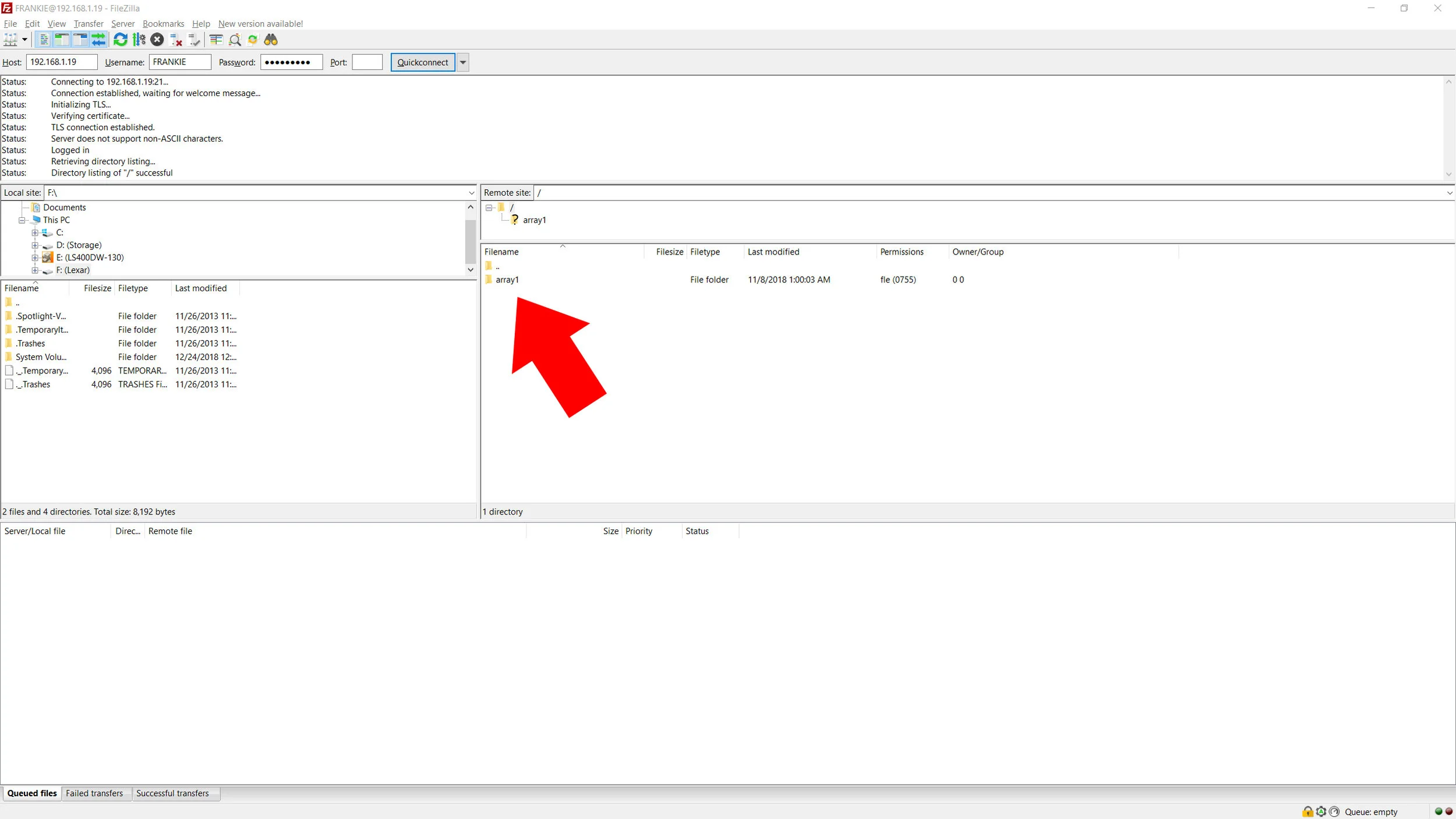The image size is (1456, 819).
Task: Open the View menu
Action: [56, 24]
